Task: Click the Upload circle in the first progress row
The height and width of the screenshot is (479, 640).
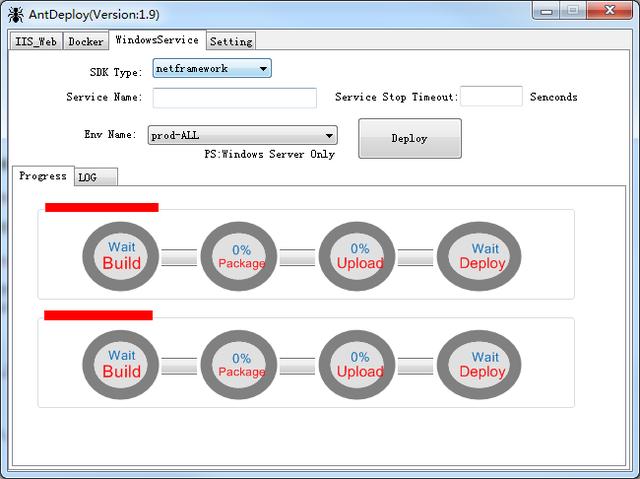Action: tap(357, 256)
